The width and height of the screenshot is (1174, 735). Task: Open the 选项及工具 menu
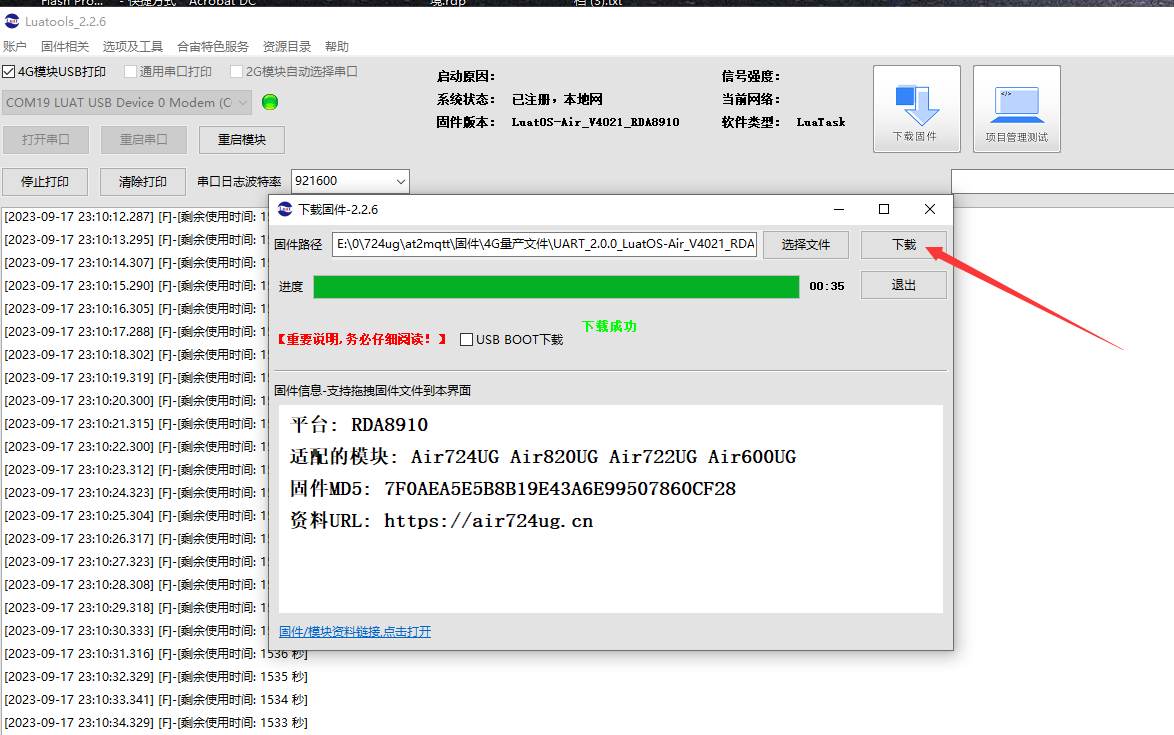133,46
